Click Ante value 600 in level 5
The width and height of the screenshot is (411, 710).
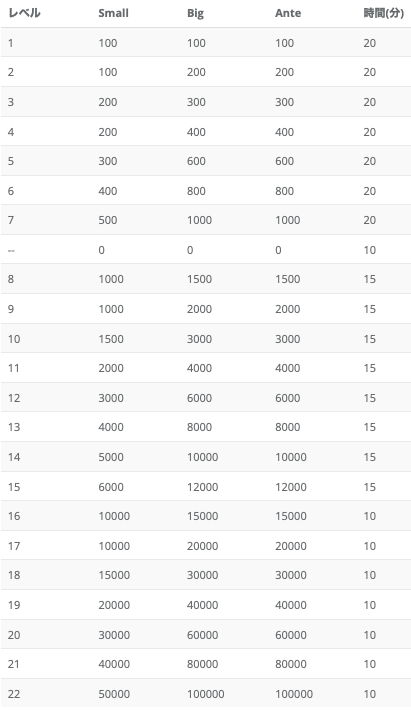click(284, 161)
